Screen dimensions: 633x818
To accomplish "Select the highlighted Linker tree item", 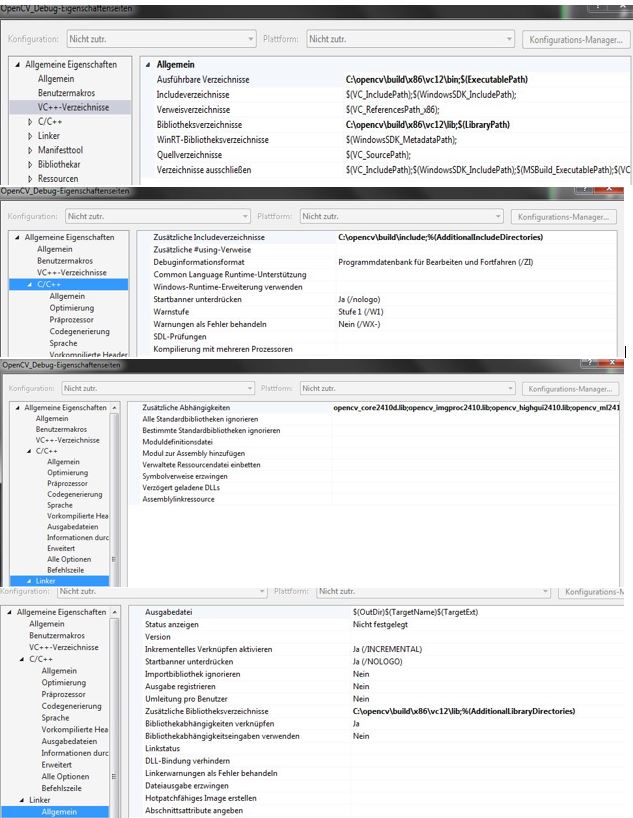I will (45, 581).
